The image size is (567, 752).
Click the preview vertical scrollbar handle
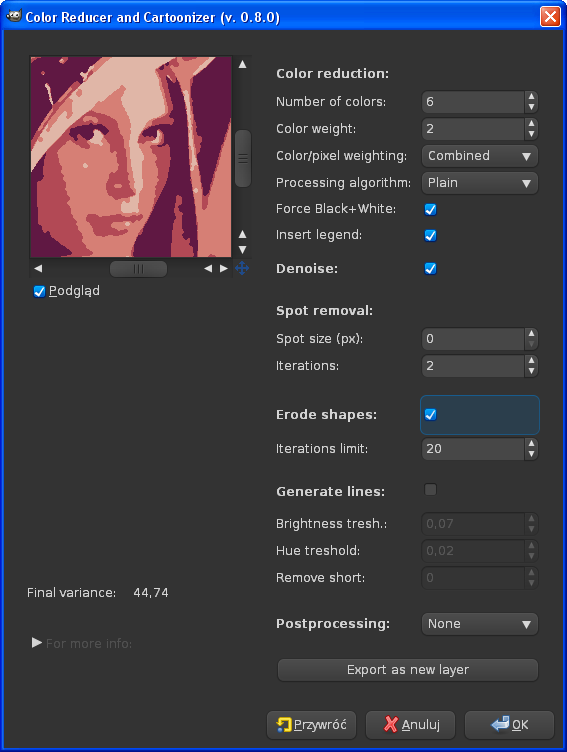click(243, 158)
